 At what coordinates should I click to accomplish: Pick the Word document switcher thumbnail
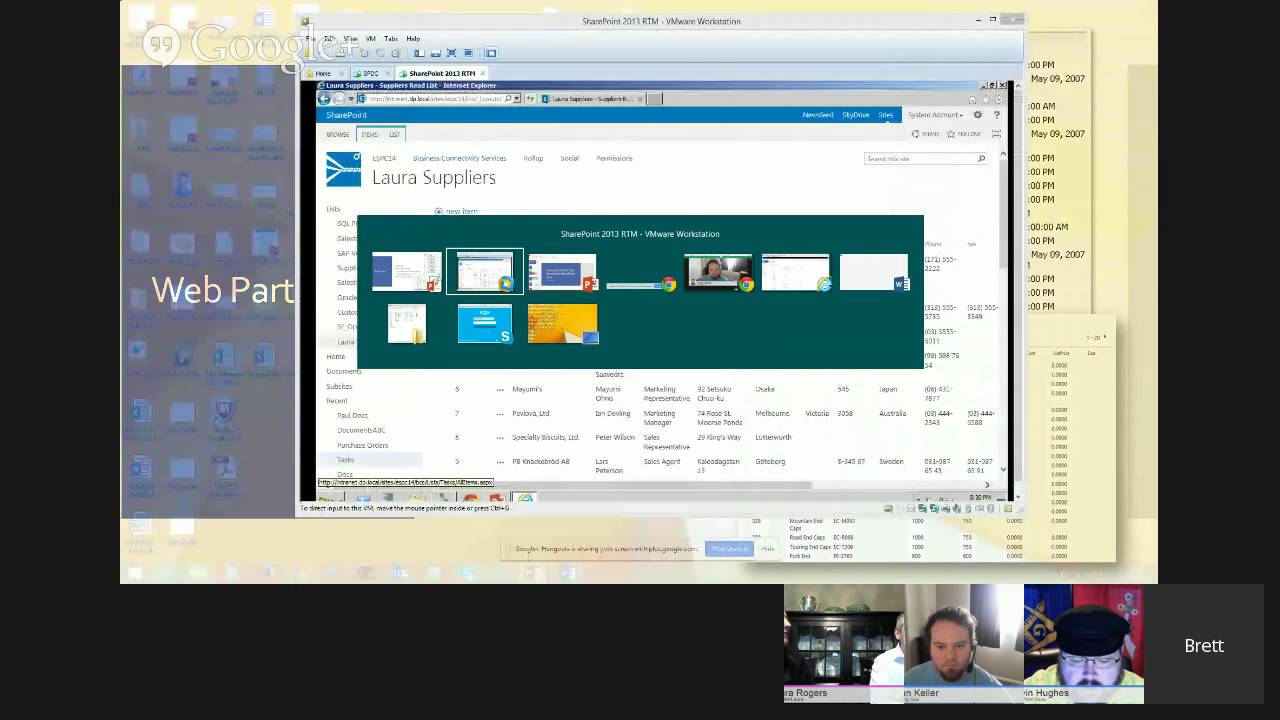(875, 272)
